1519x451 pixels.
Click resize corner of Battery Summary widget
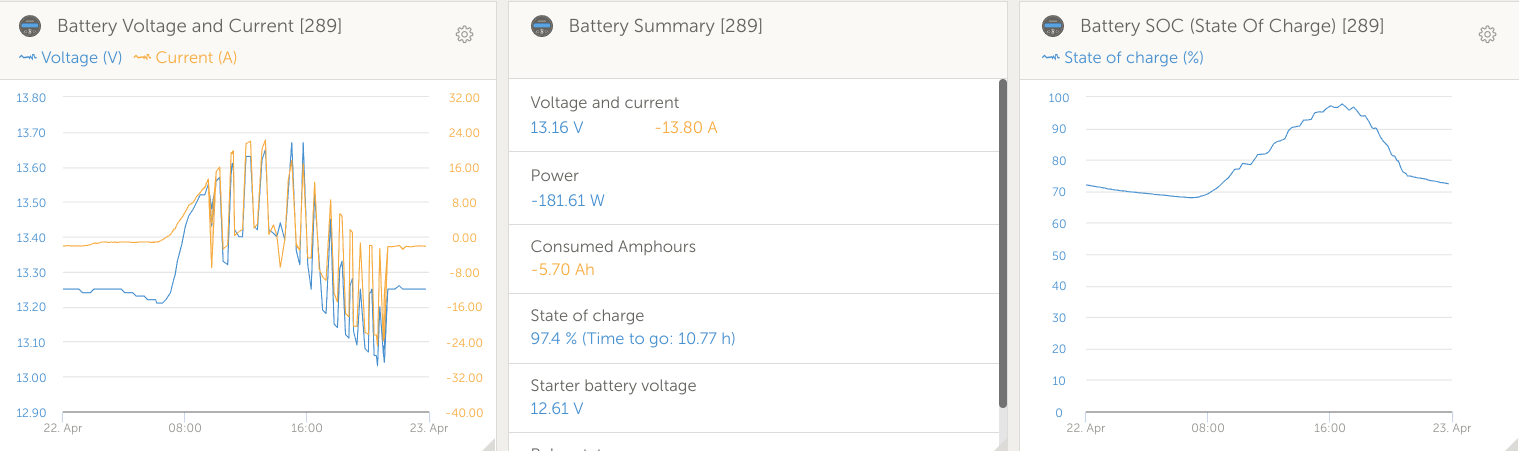1000,444
